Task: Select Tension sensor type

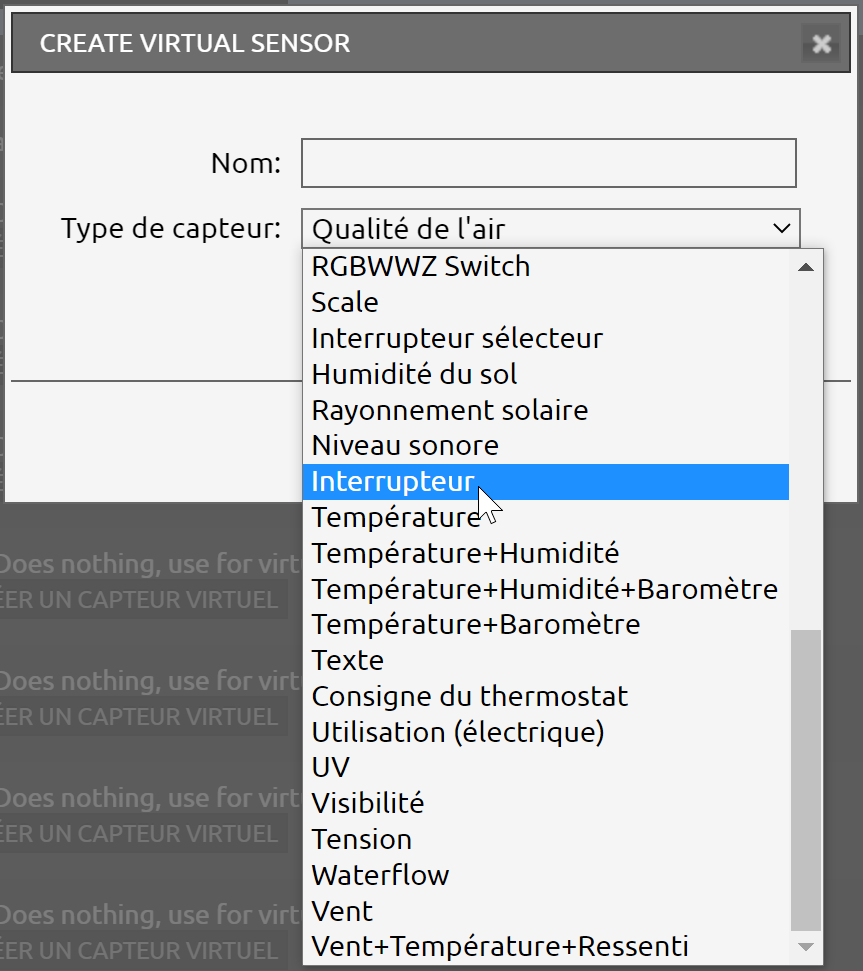Action: tap(361, 839)
